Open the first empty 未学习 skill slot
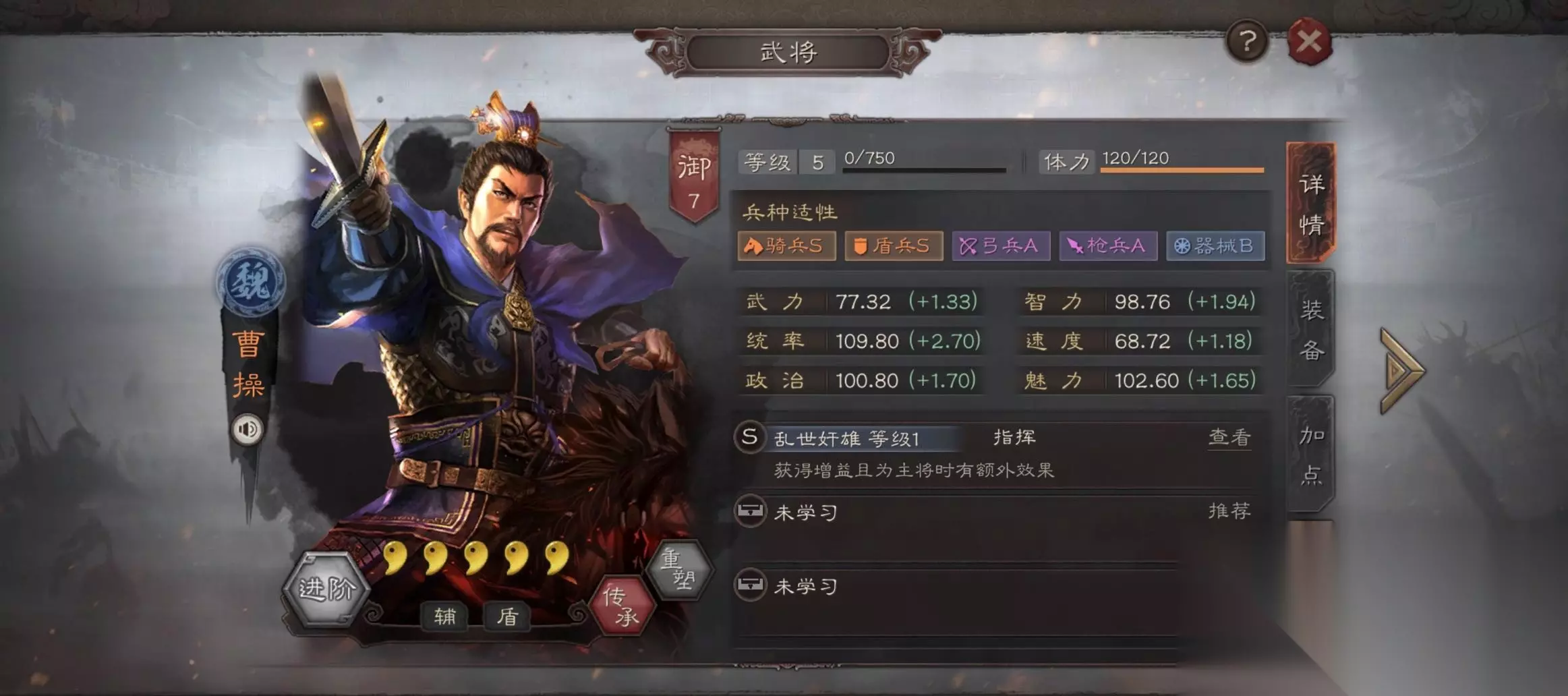This screenshot has height=696, width=1568. pos(993,513)
